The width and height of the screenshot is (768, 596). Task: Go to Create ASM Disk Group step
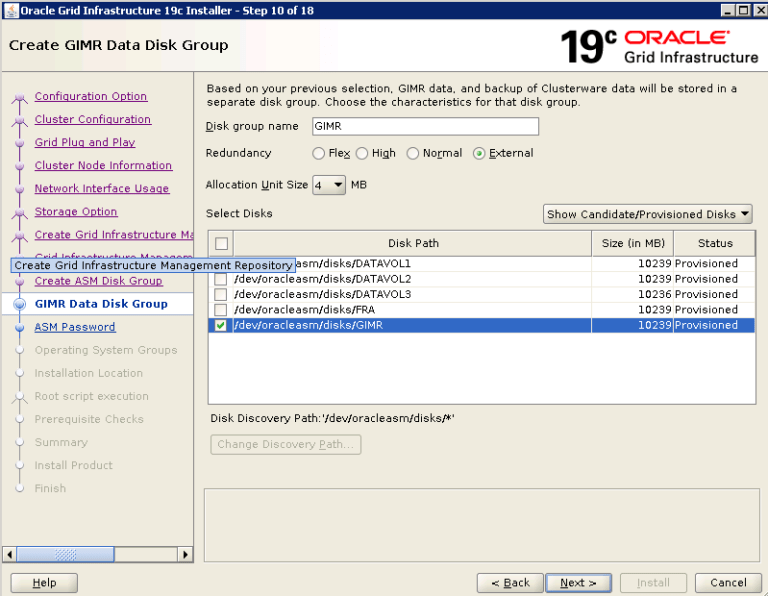[98, 281]
